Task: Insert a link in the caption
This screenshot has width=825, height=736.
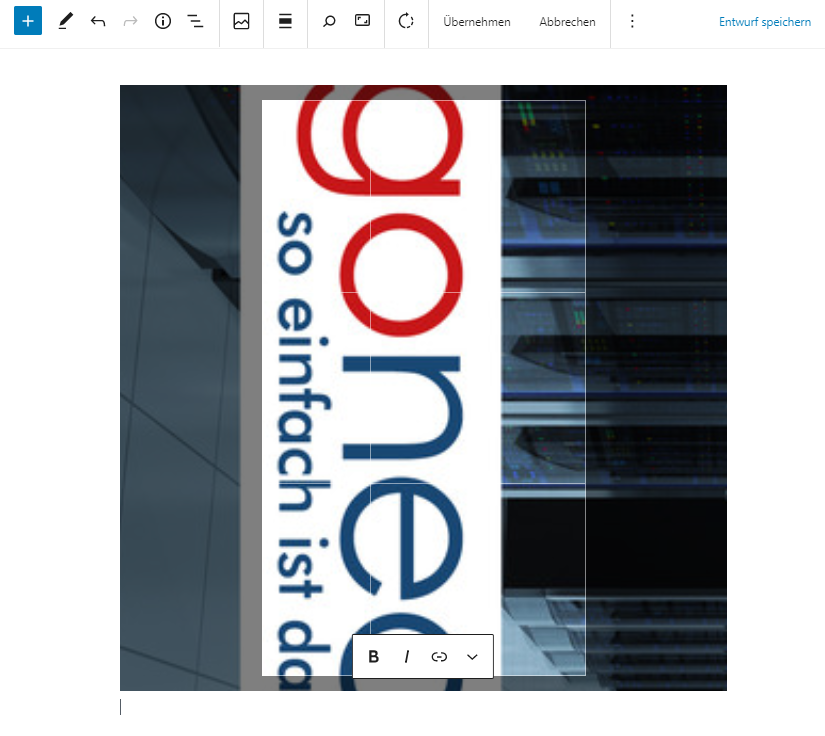Action: coord(439,657)
